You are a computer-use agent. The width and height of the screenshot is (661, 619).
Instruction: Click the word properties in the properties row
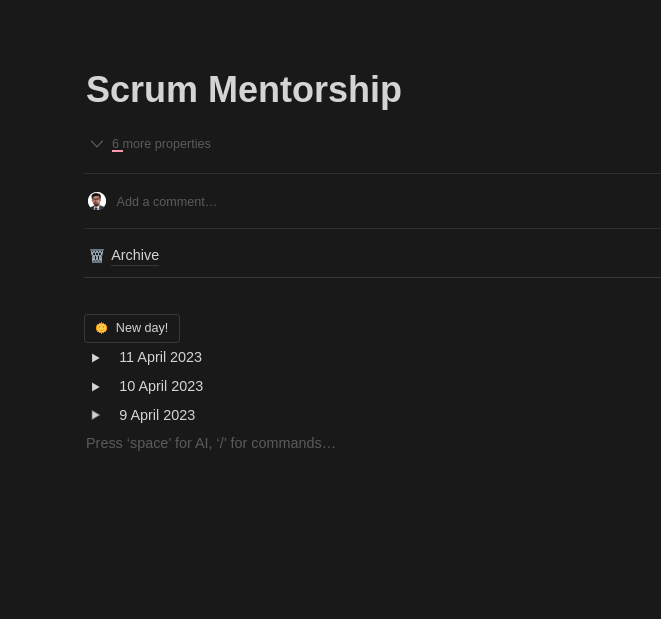pyautogui.click(x=183, y=144)
